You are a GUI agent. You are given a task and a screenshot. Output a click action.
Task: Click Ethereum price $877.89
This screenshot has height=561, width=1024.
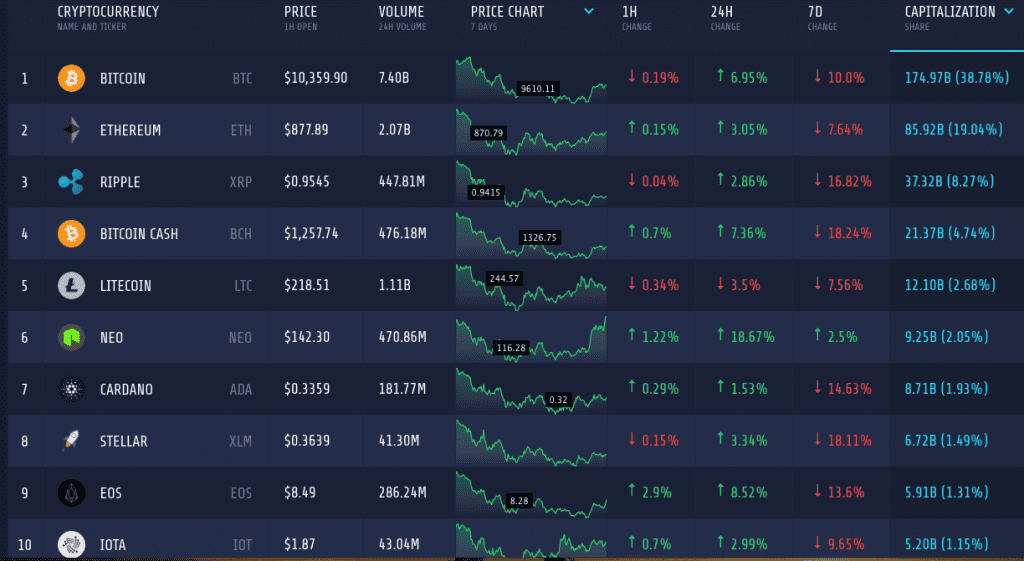click(x=306, y=129)
